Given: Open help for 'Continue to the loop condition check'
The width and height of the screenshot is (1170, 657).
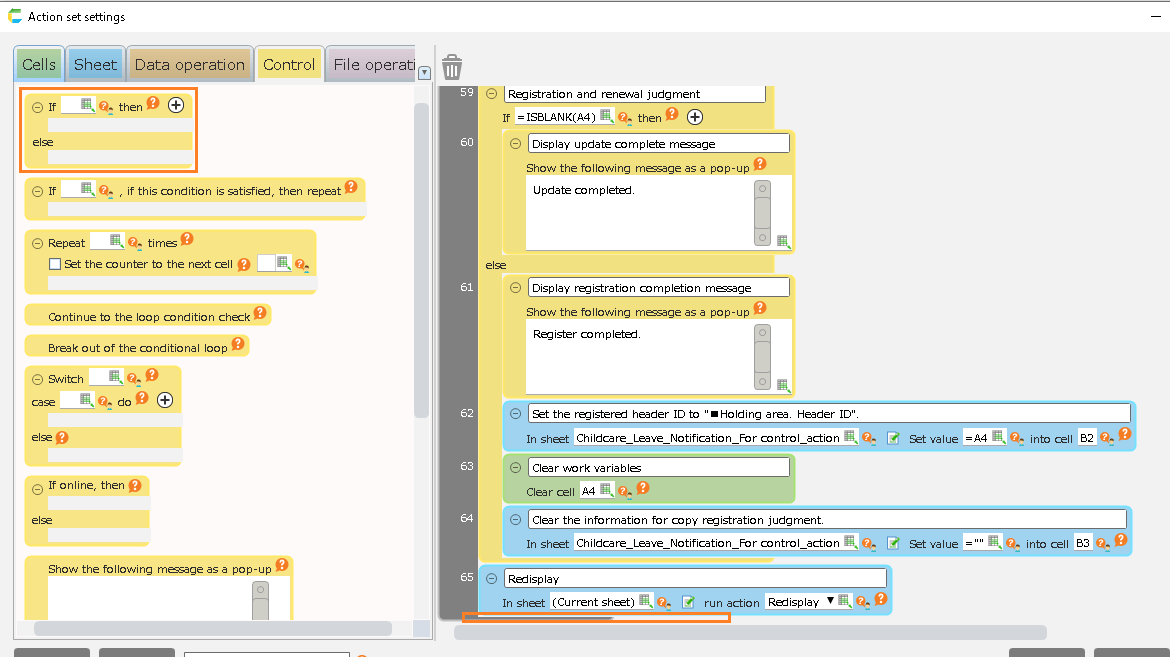Looking at the screenshot, I should (259, 313).
